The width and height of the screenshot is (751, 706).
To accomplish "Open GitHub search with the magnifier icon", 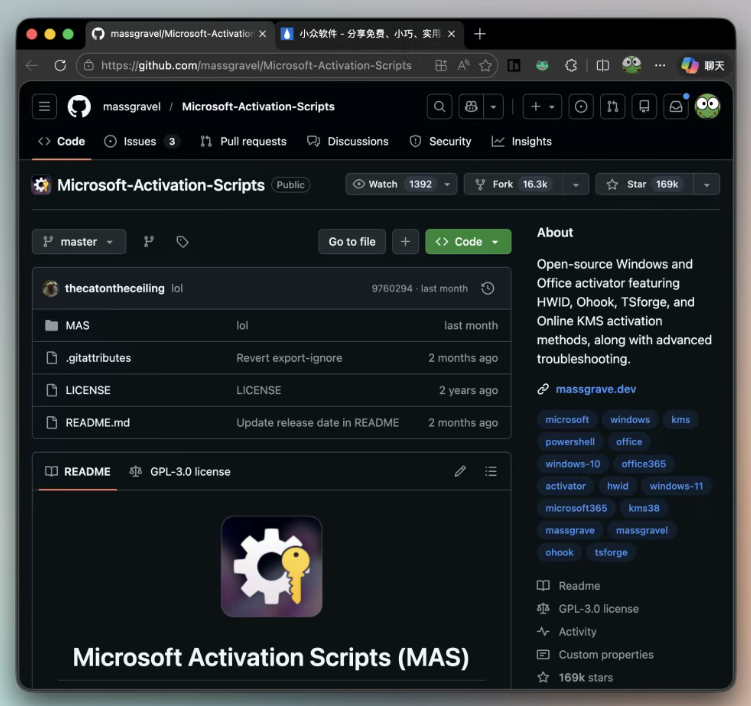I will 439,106.
